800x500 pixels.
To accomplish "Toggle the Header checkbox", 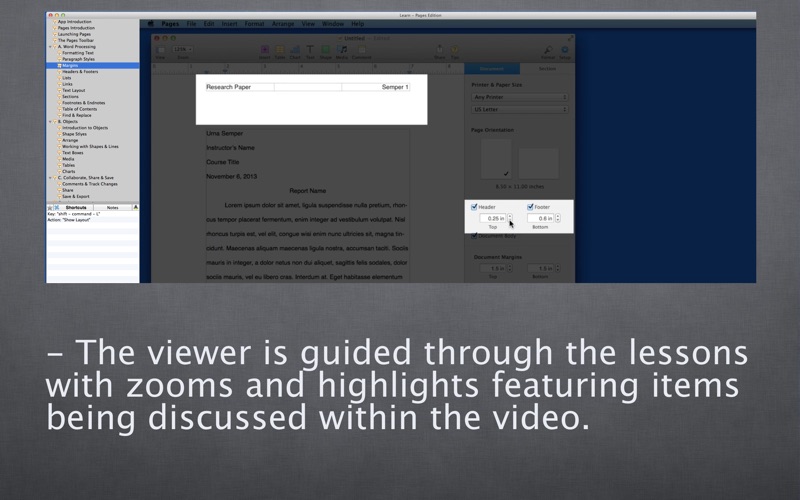I will [474, 207].
